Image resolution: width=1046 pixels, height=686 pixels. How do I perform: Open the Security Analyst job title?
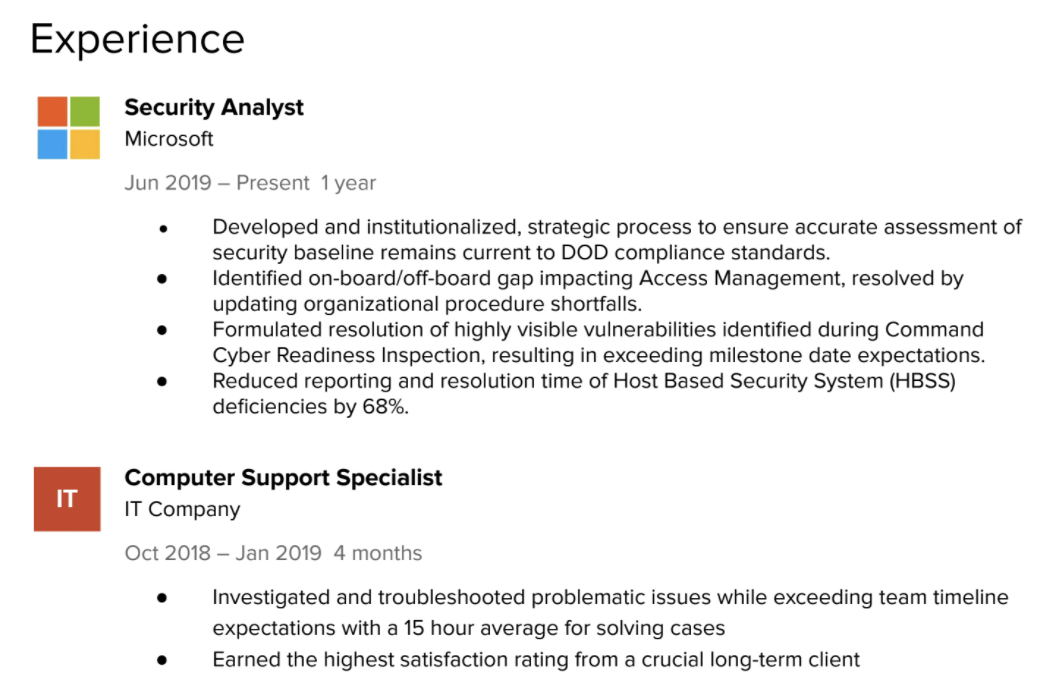point(214,107)
